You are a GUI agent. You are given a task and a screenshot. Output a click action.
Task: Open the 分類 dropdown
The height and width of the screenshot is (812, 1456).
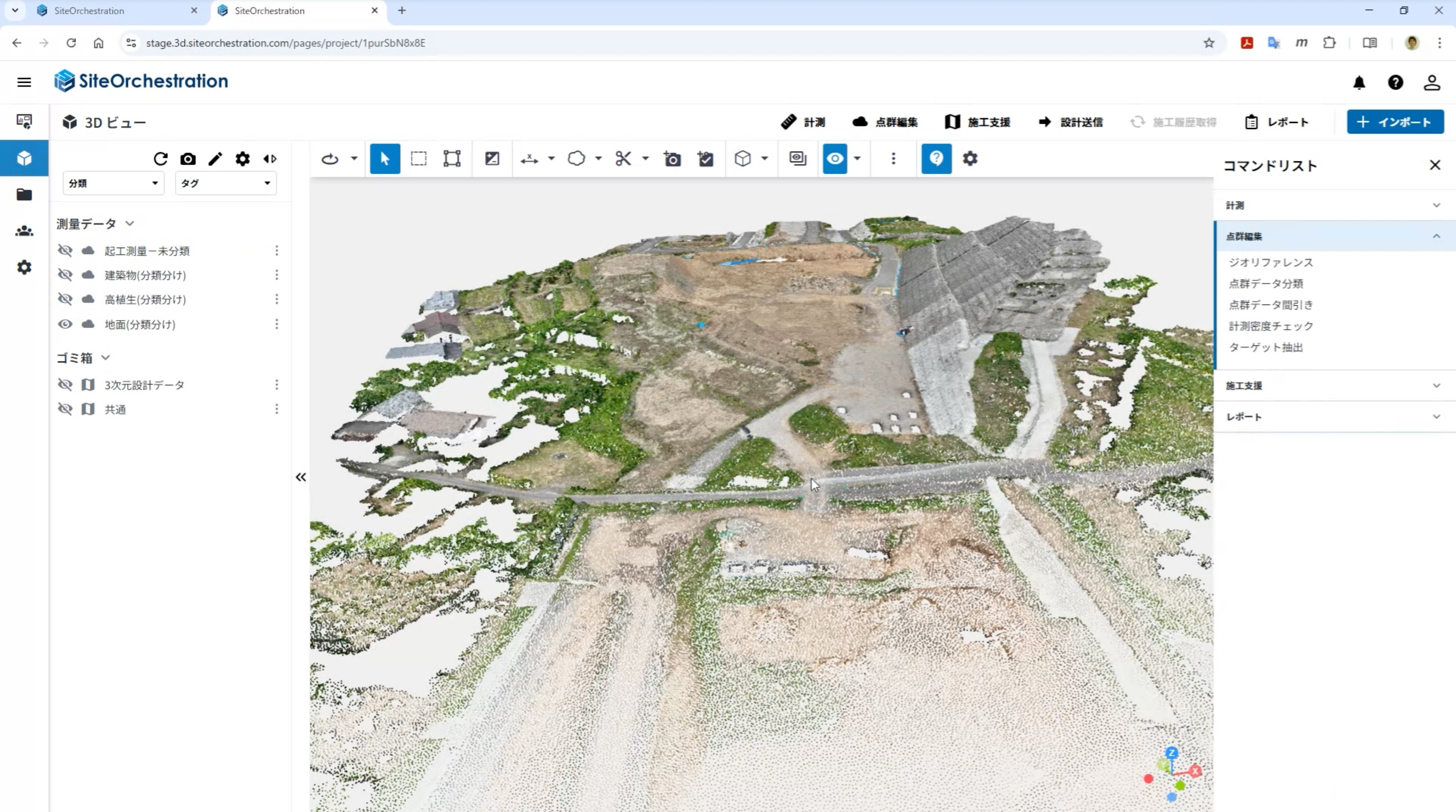[113, 184]
